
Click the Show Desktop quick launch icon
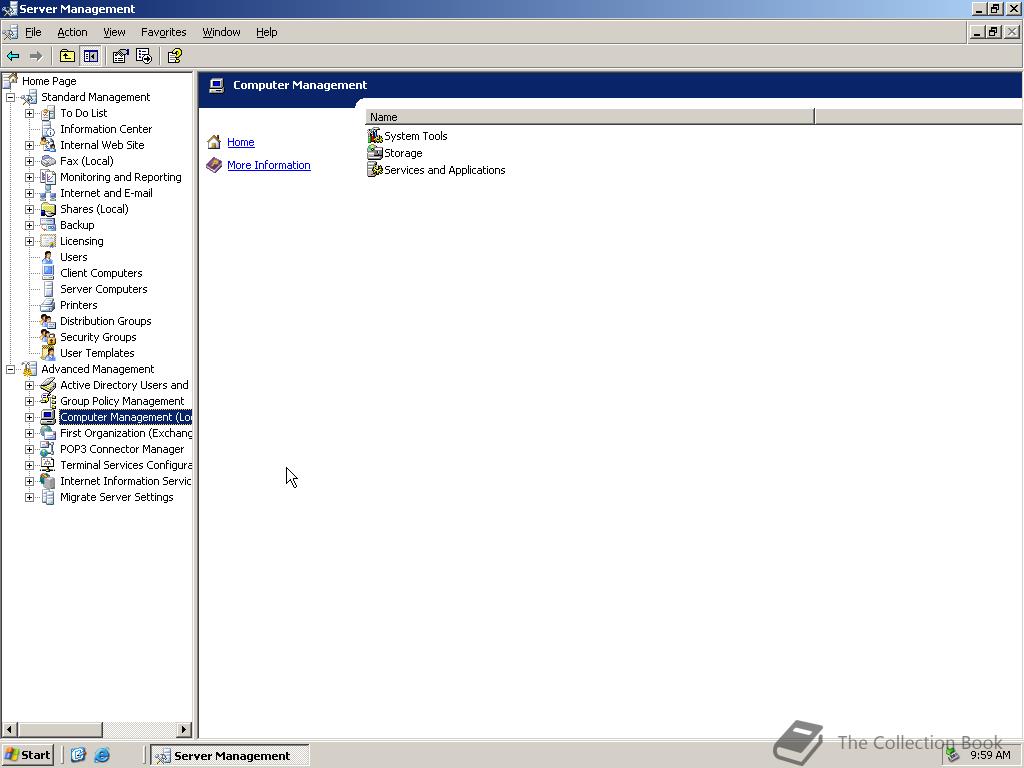[78, 756]
